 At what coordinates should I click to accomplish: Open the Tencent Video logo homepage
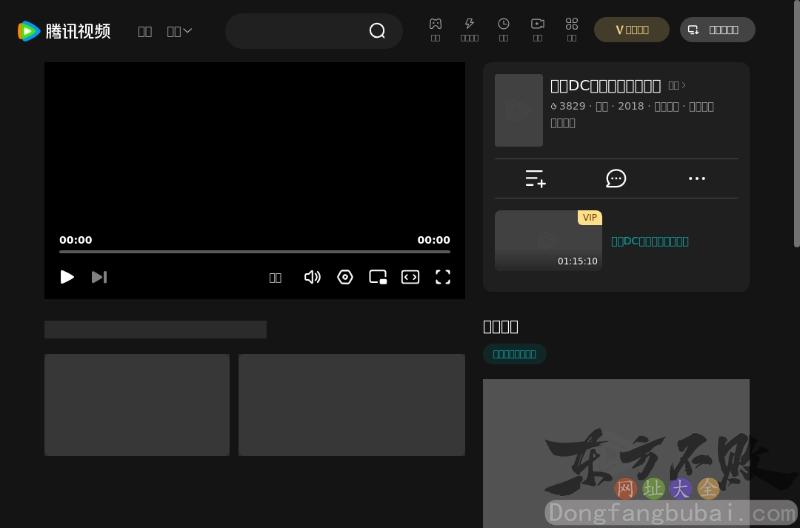click(64, 31)
